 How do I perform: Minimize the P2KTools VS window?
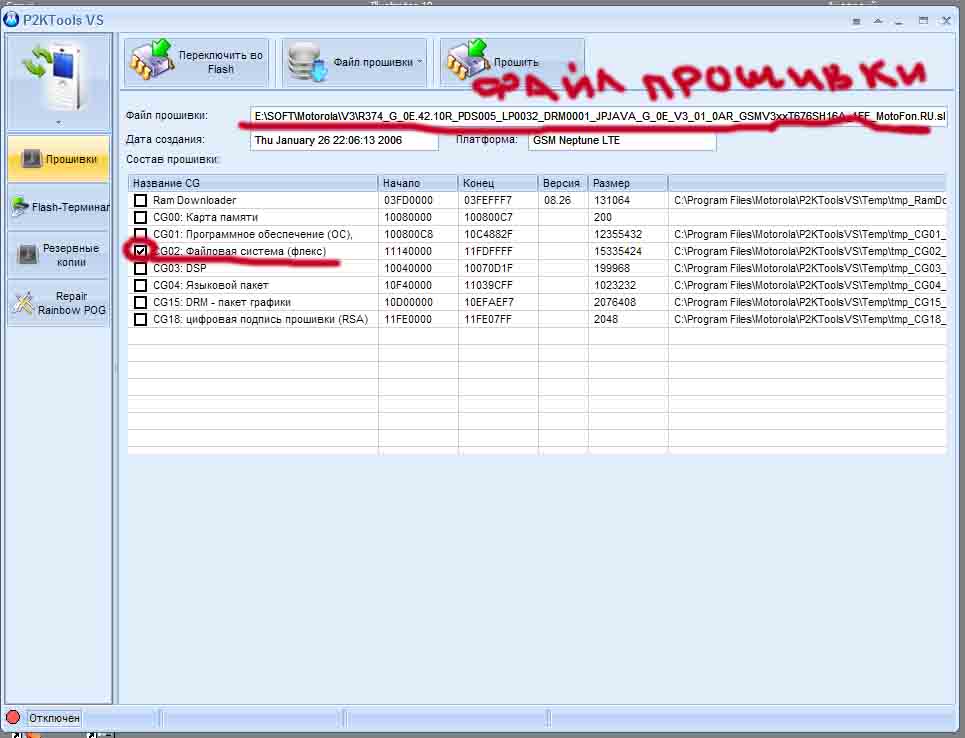pyautogui.click(x=899, y=21)
